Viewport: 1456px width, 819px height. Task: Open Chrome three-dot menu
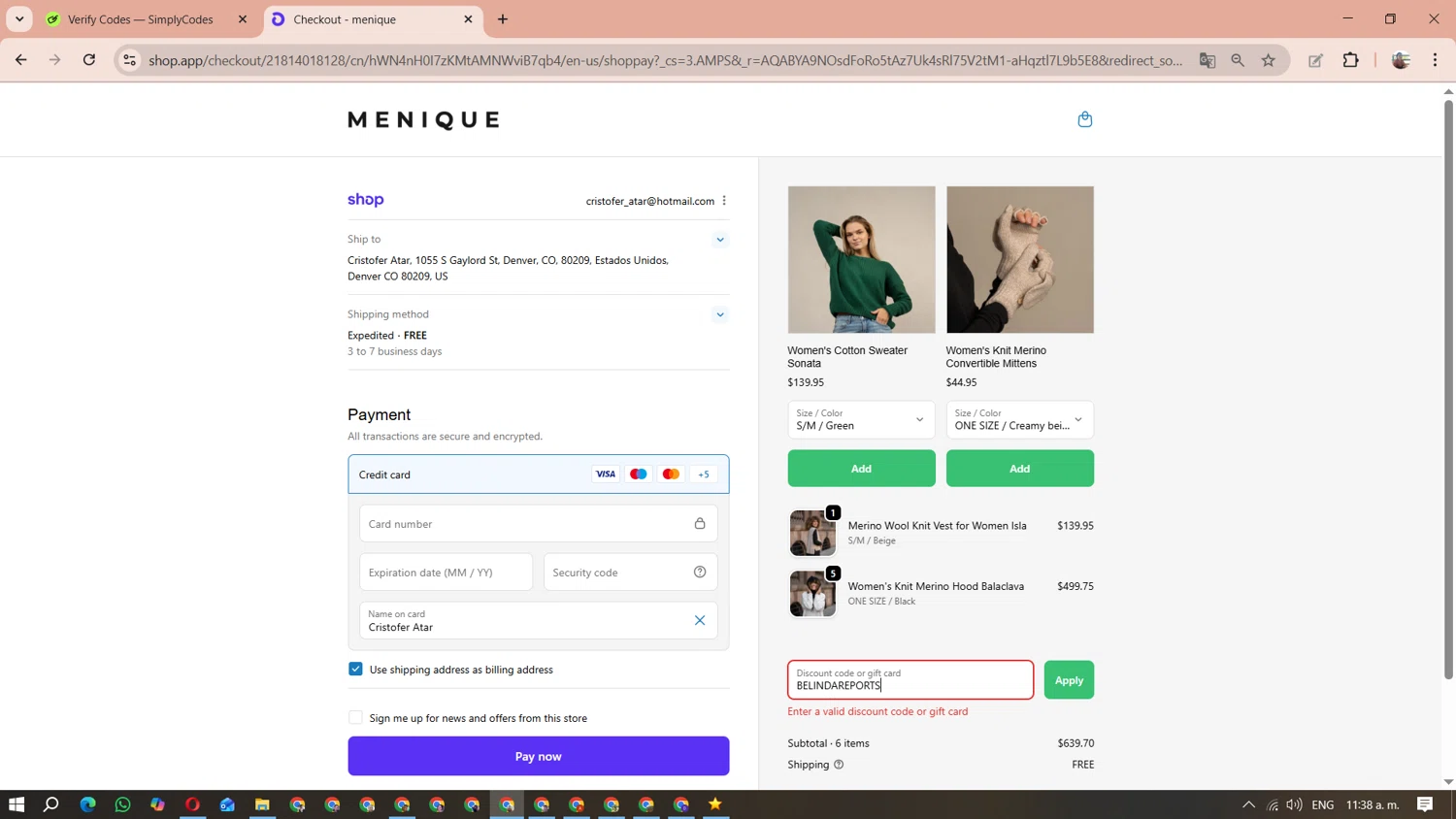[x=1435, y=60]
